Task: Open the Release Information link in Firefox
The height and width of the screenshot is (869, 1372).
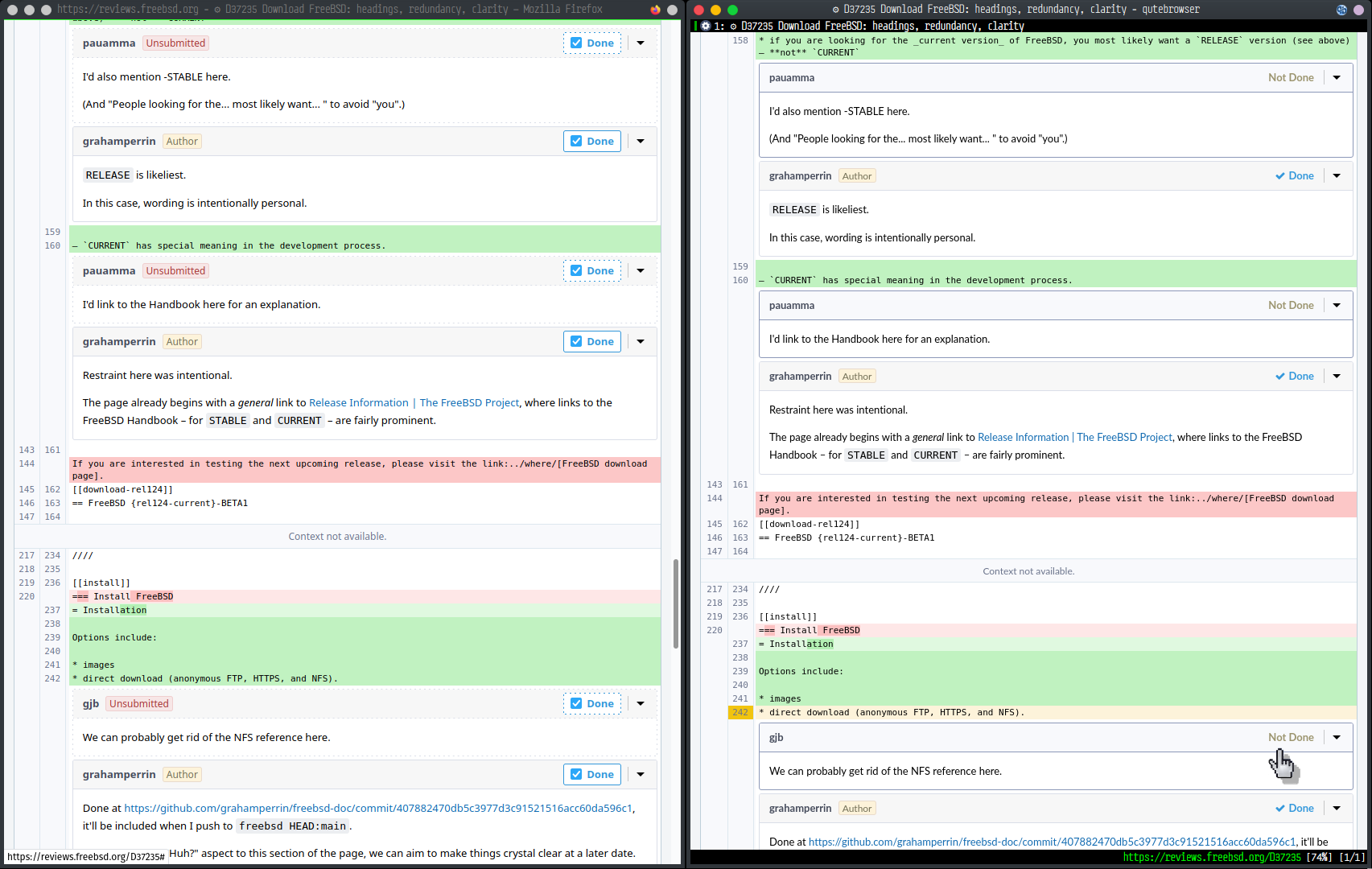Action: pos(359,403)
